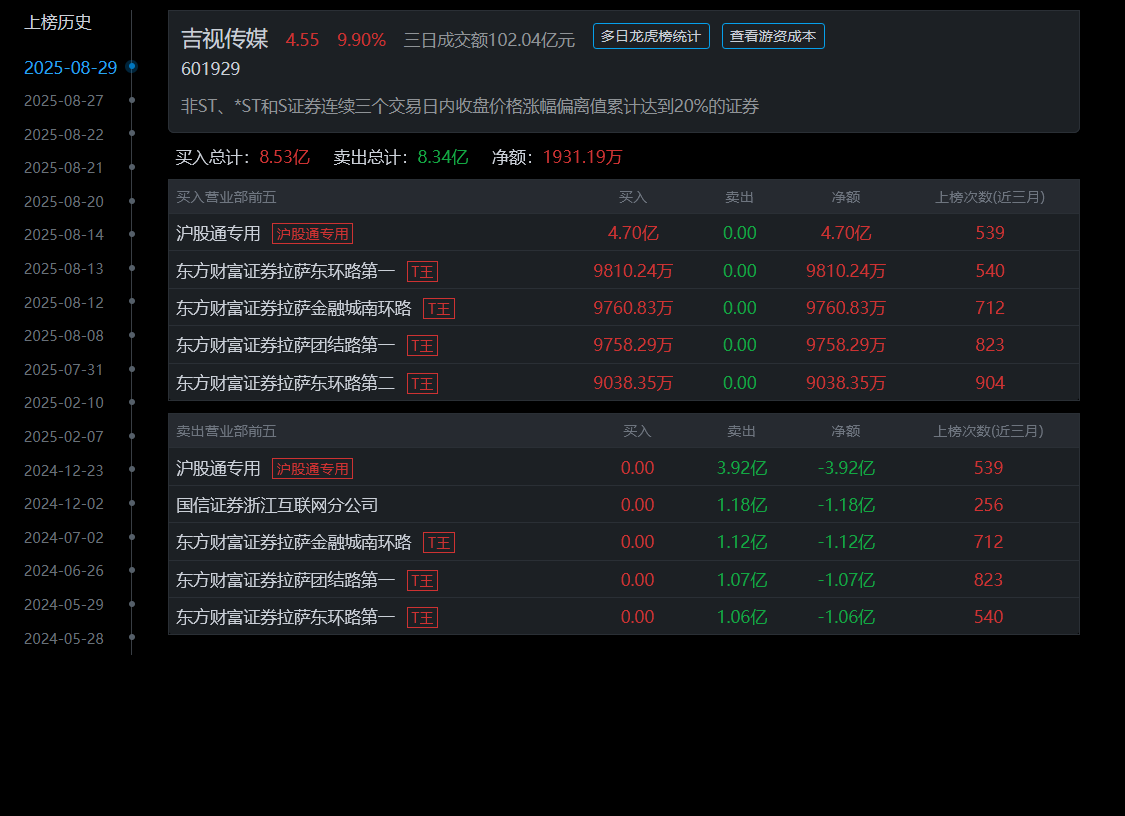Click the 卖出营业部前五 table header
This screenshot has height=816, width=1125.
226,431
